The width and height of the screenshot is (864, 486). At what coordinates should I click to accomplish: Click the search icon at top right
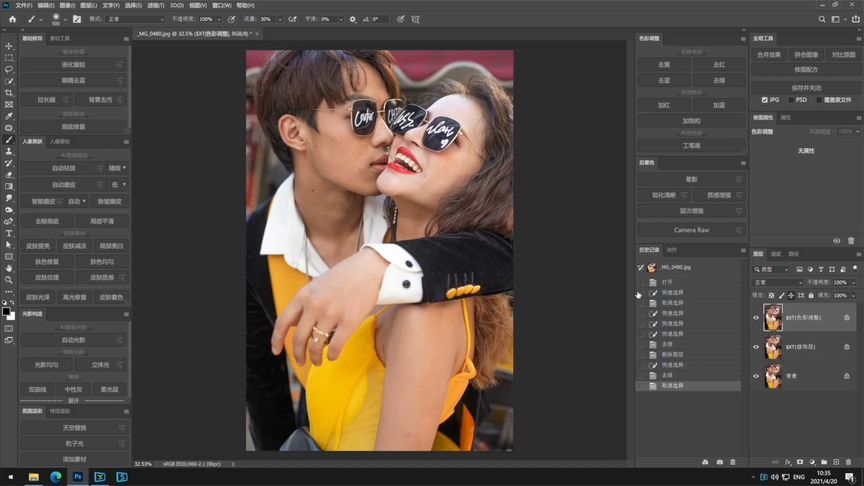point(822,19)
